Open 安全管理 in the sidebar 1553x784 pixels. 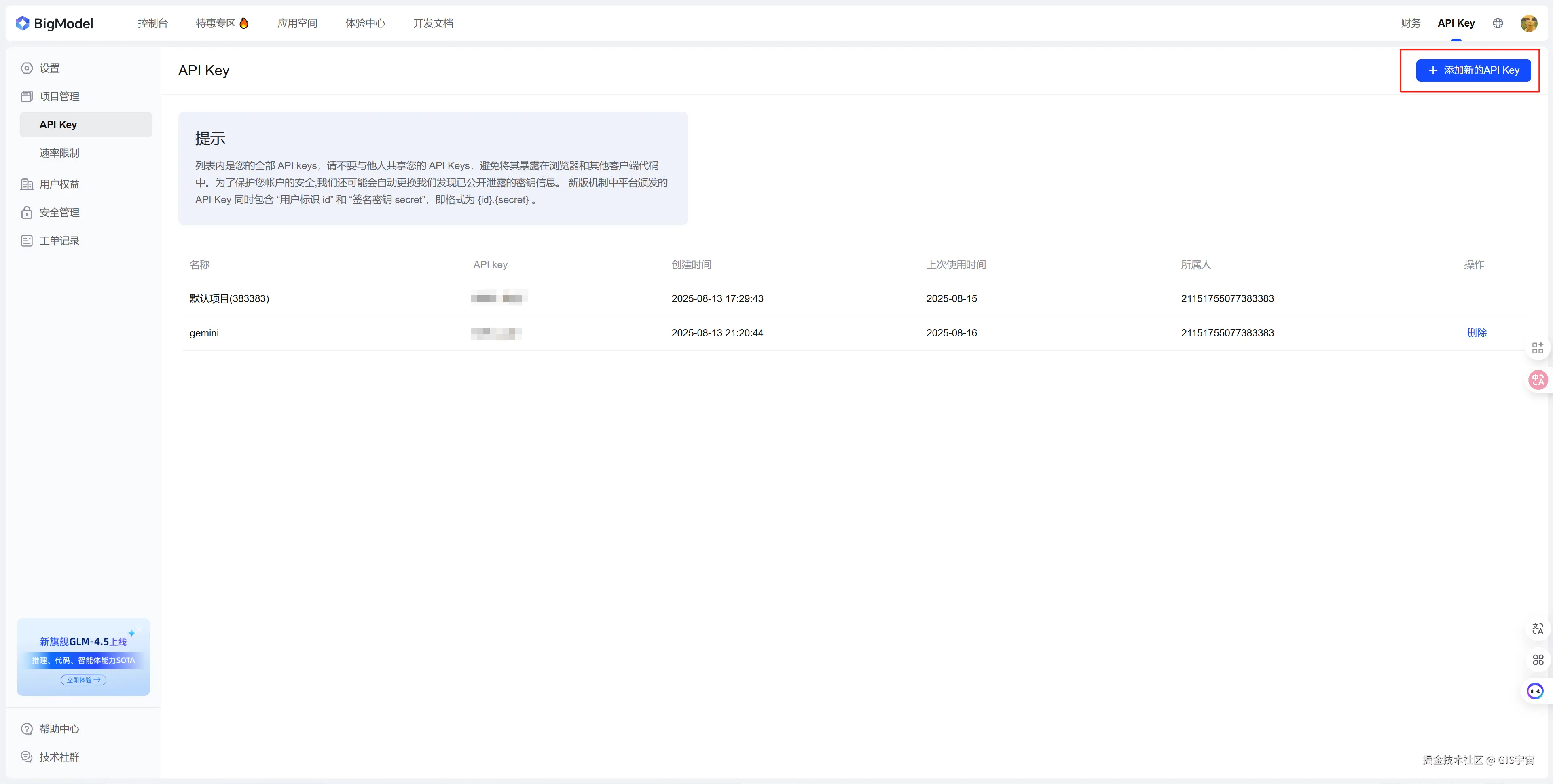pos(59,212)
